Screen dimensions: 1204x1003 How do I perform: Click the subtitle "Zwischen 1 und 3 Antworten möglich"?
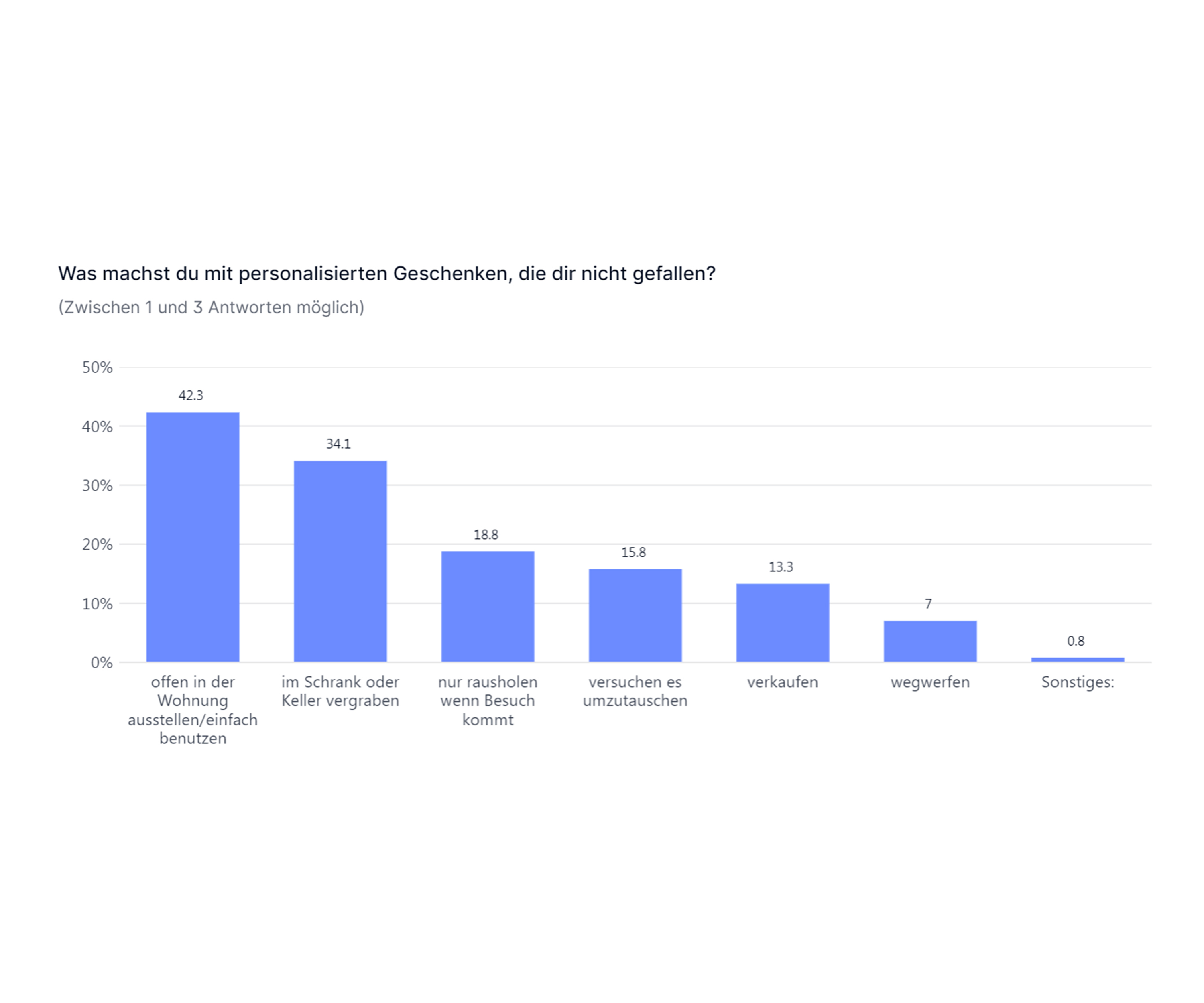[x=211, y=308]
